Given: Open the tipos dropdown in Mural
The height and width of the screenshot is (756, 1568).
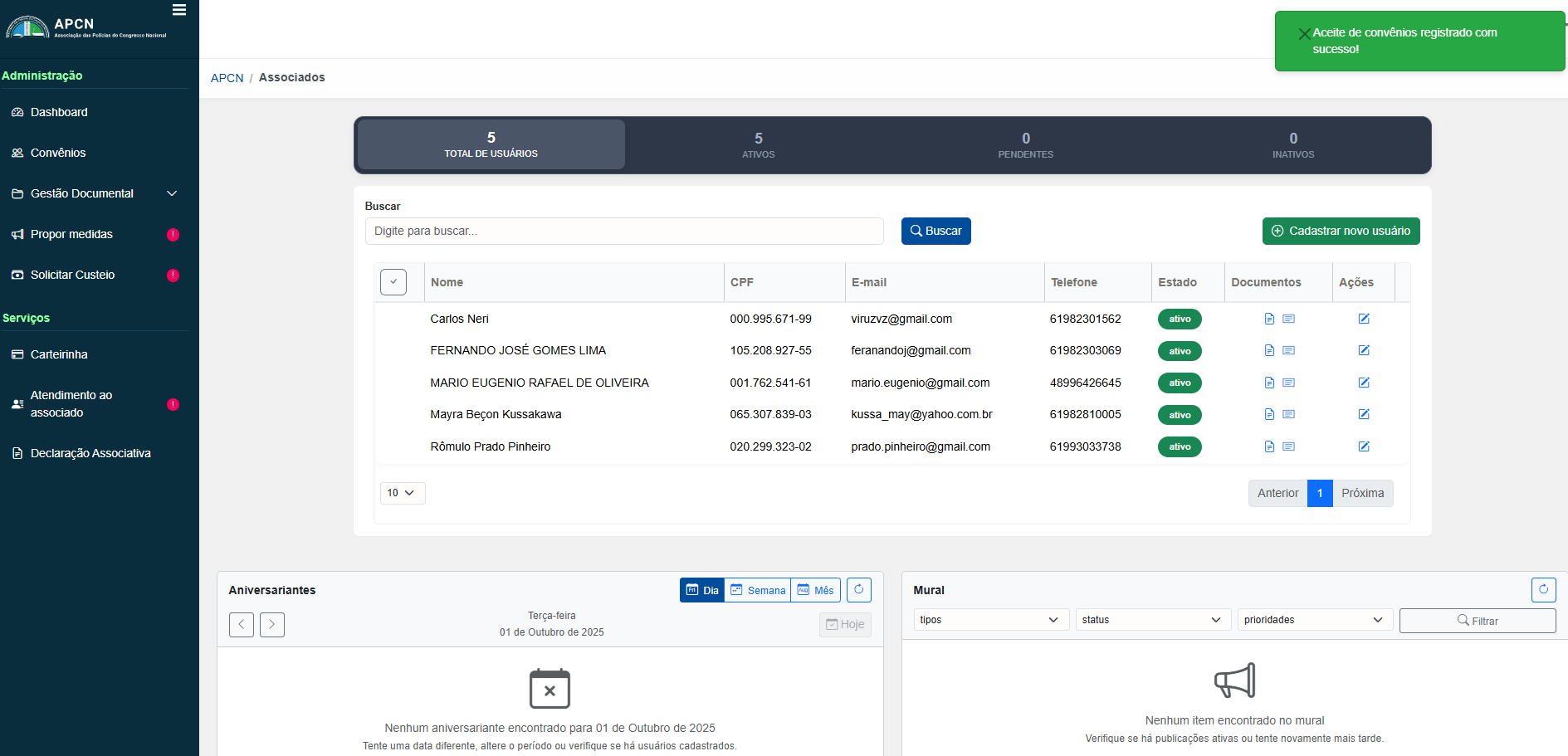Looking at the screenshot, I should click(x=988, y=620).
